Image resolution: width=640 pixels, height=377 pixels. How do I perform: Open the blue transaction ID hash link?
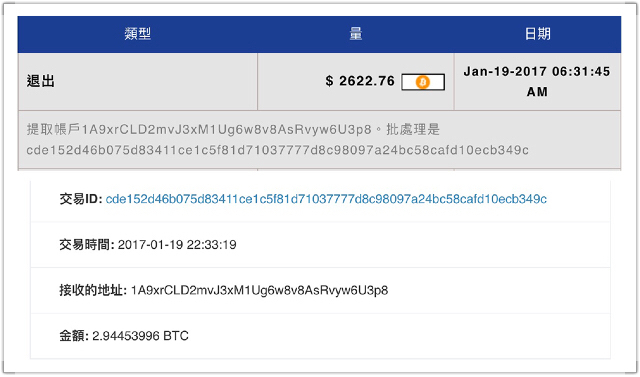326,199
